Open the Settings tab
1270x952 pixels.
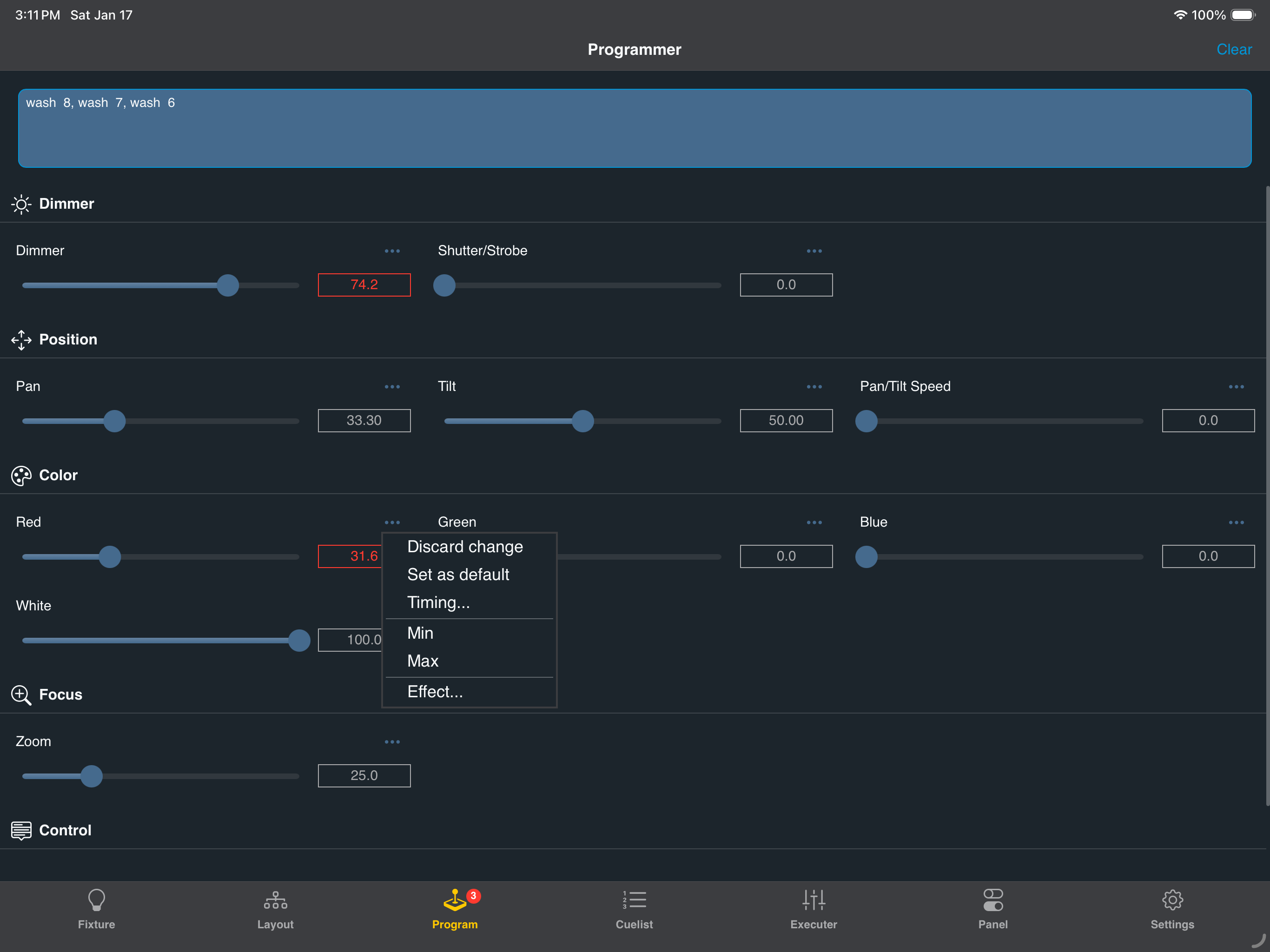1172,910
